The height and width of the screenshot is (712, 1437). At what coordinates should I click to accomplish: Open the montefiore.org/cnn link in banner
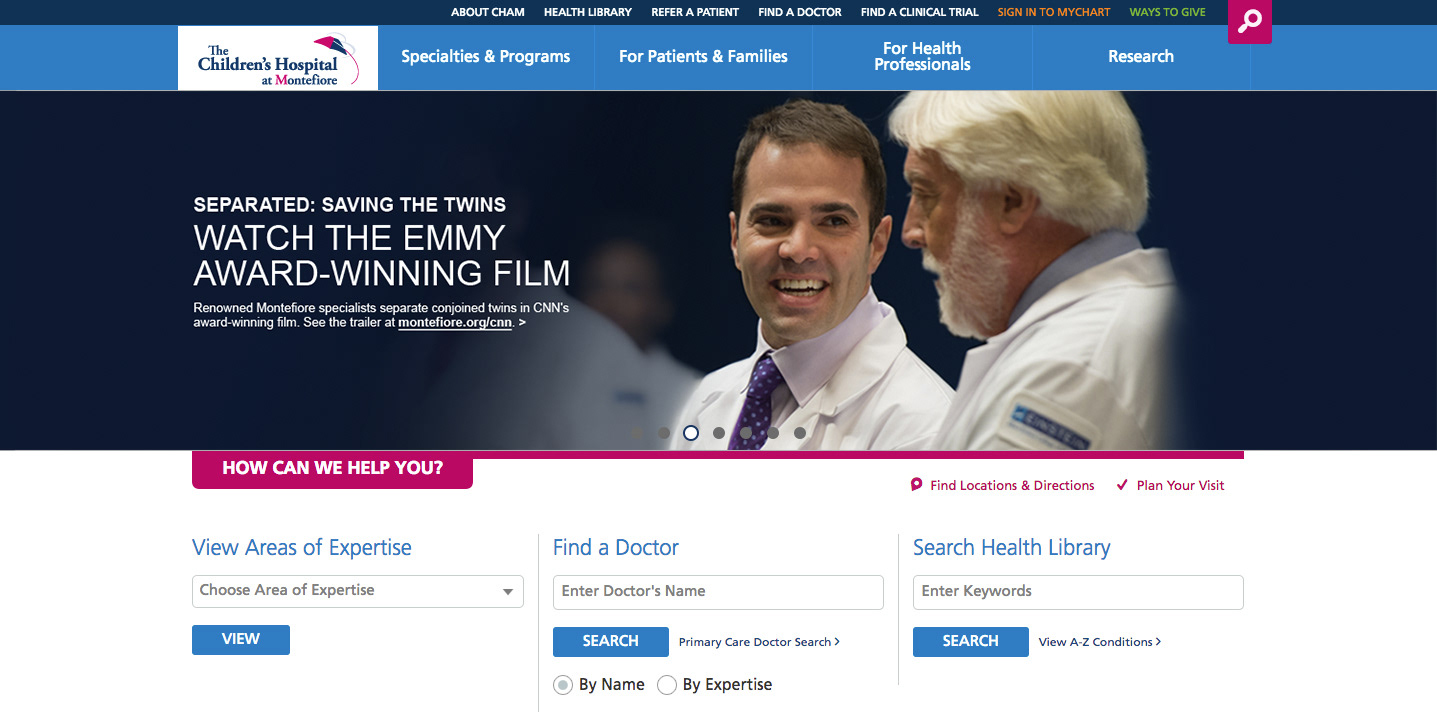pos(455,324)
